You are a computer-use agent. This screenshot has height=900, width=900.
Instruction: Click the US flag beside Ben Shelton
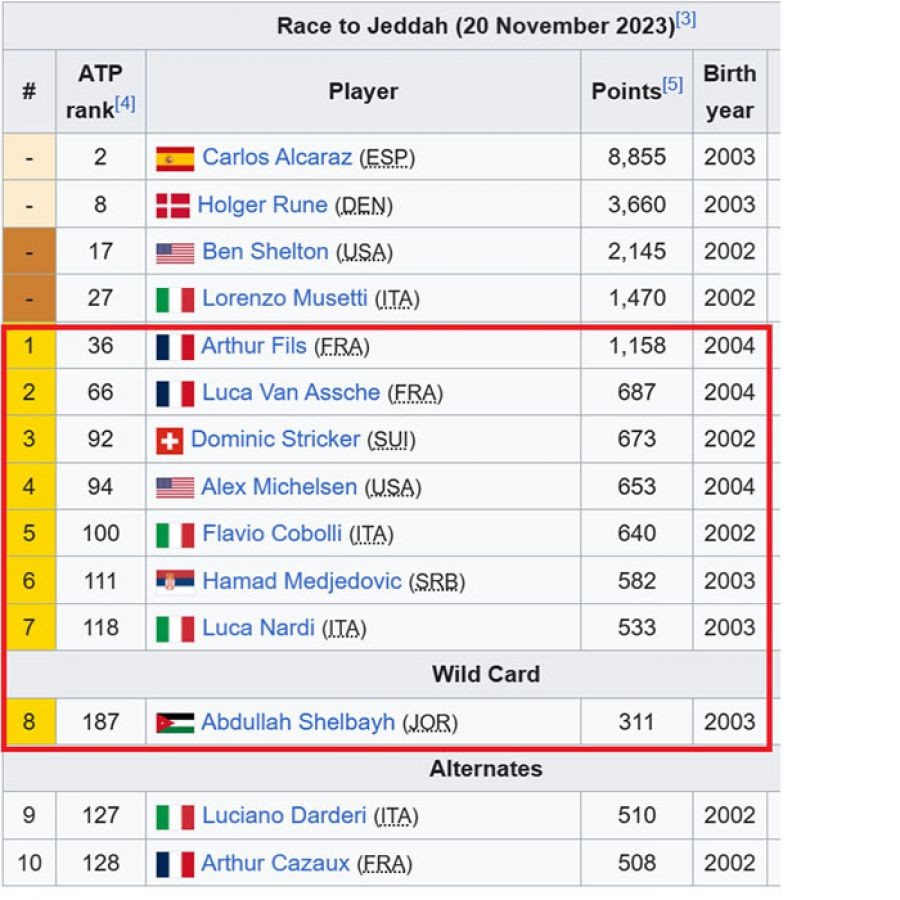point(175,252)
